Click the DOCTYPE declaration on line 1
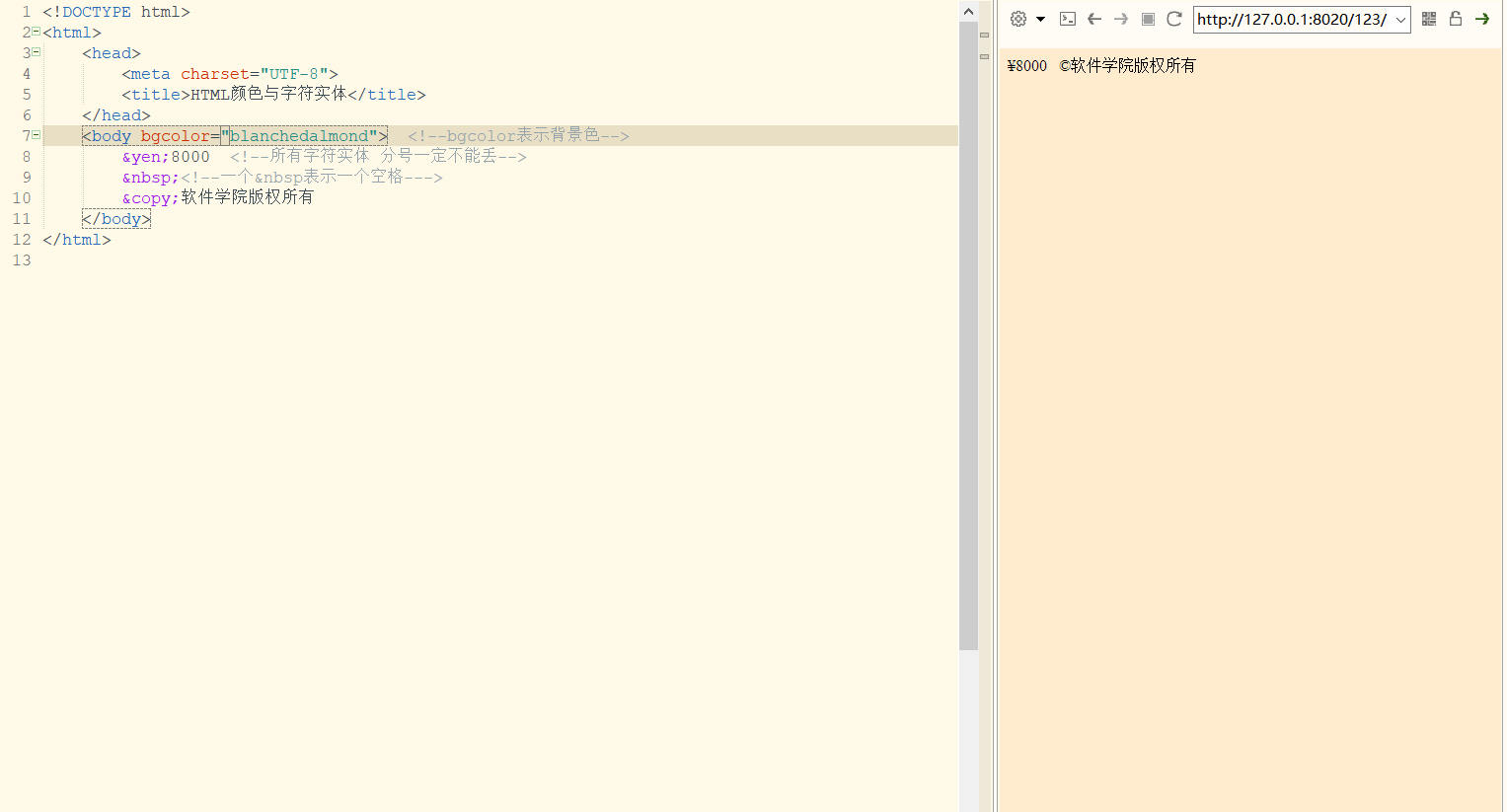Viewport: 1507px width, 812px height. [116, 12]
